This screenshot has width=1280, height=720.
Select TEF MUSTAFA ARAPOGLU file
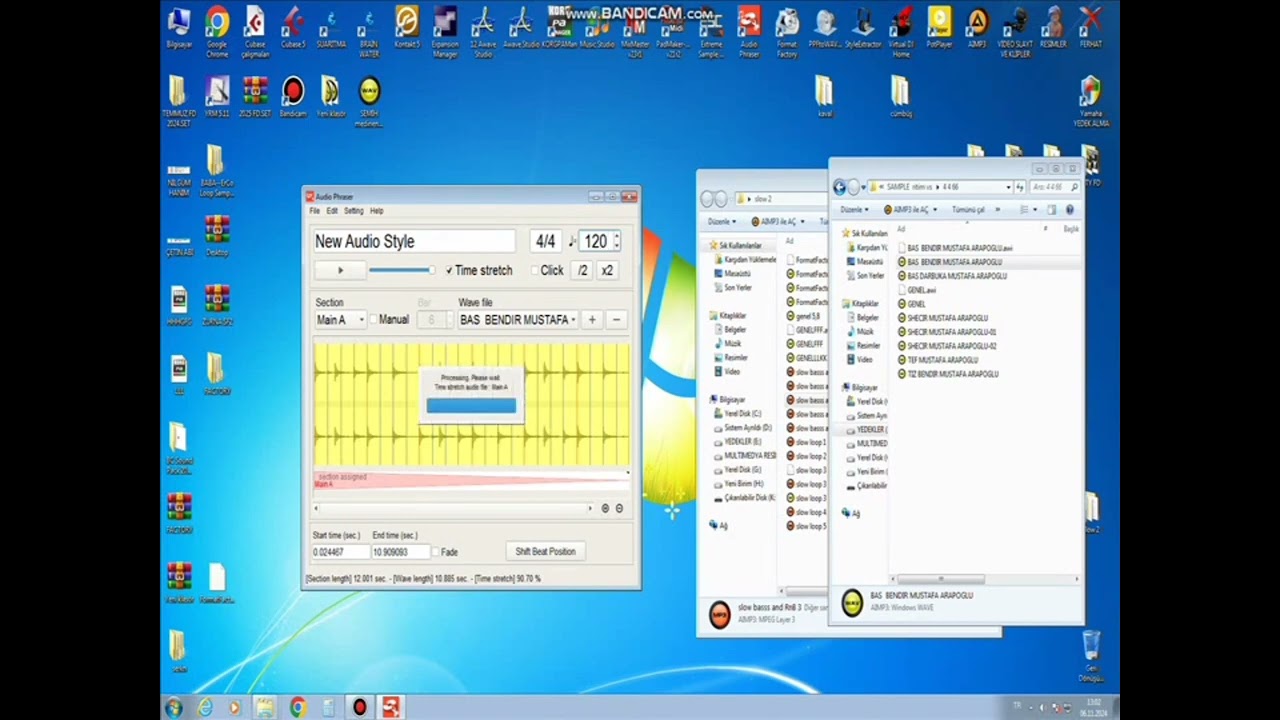[x=937, y=360]
